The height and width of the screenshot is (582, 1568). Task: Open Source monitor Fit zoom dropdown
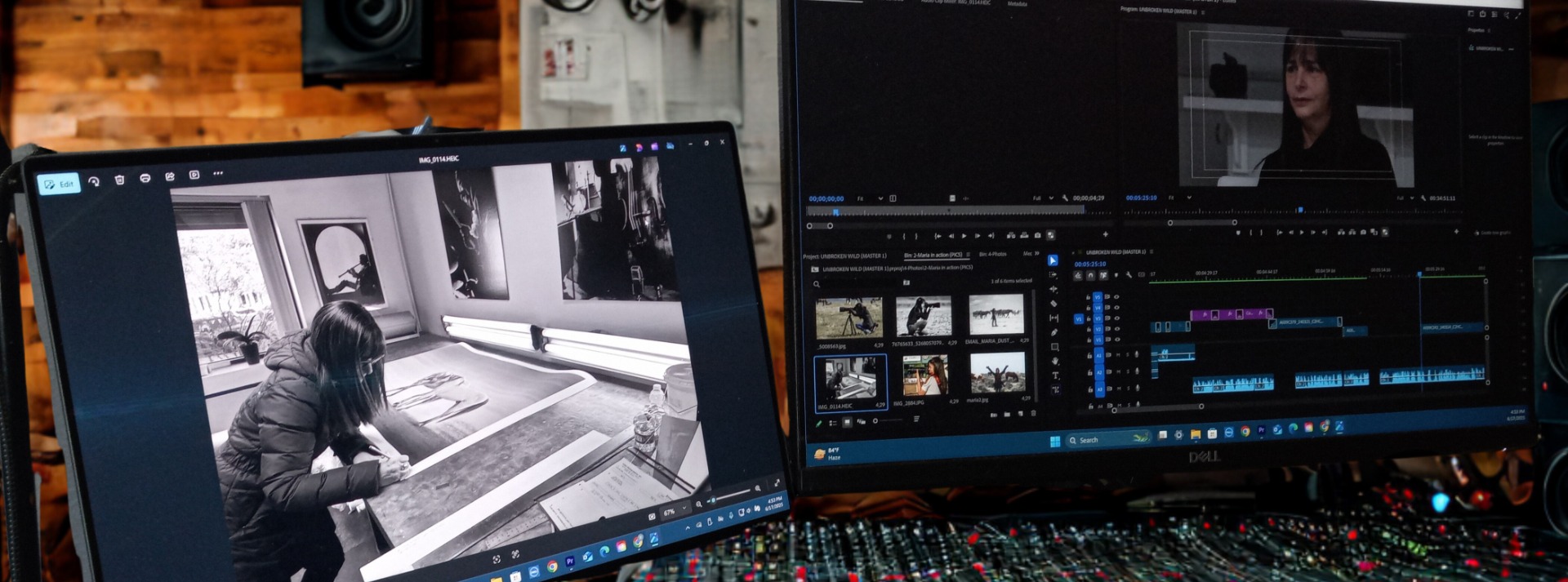click(x=870, y=198)
